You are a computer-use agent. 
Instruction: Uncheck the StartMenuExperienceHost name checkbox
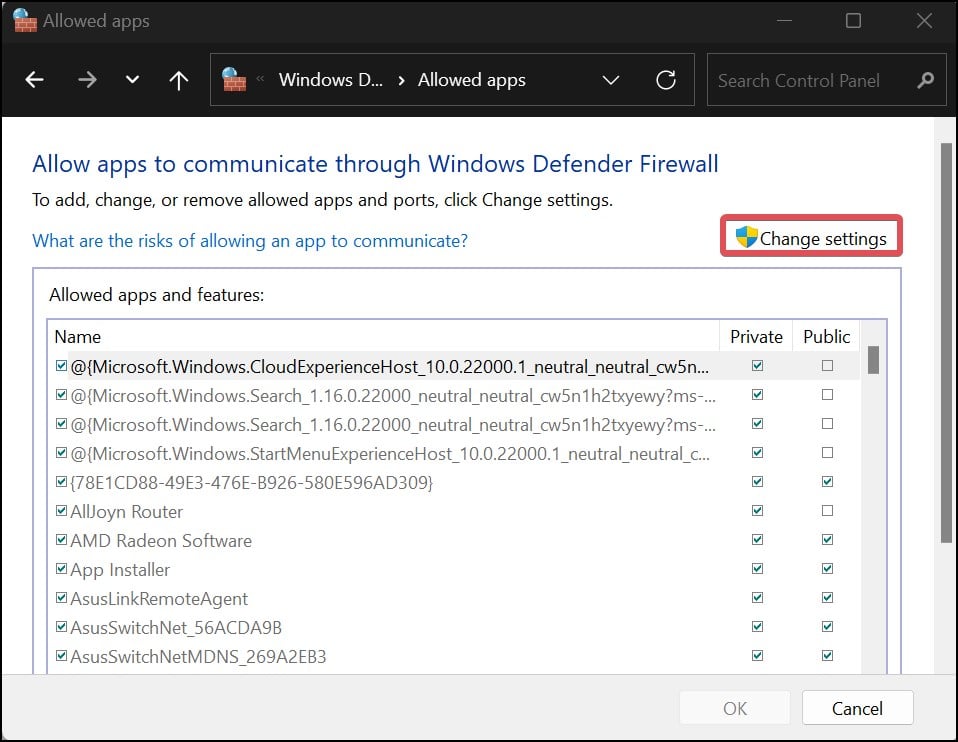61,453
